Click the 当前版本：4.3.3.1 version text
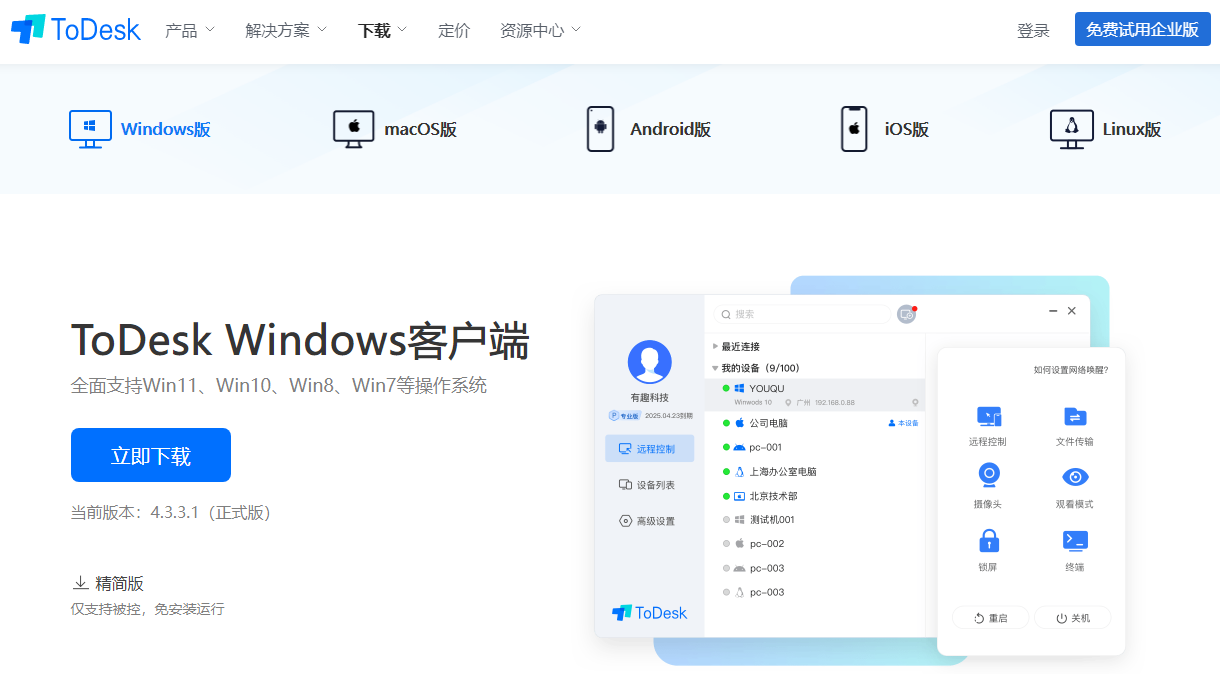 click(170, 512)
